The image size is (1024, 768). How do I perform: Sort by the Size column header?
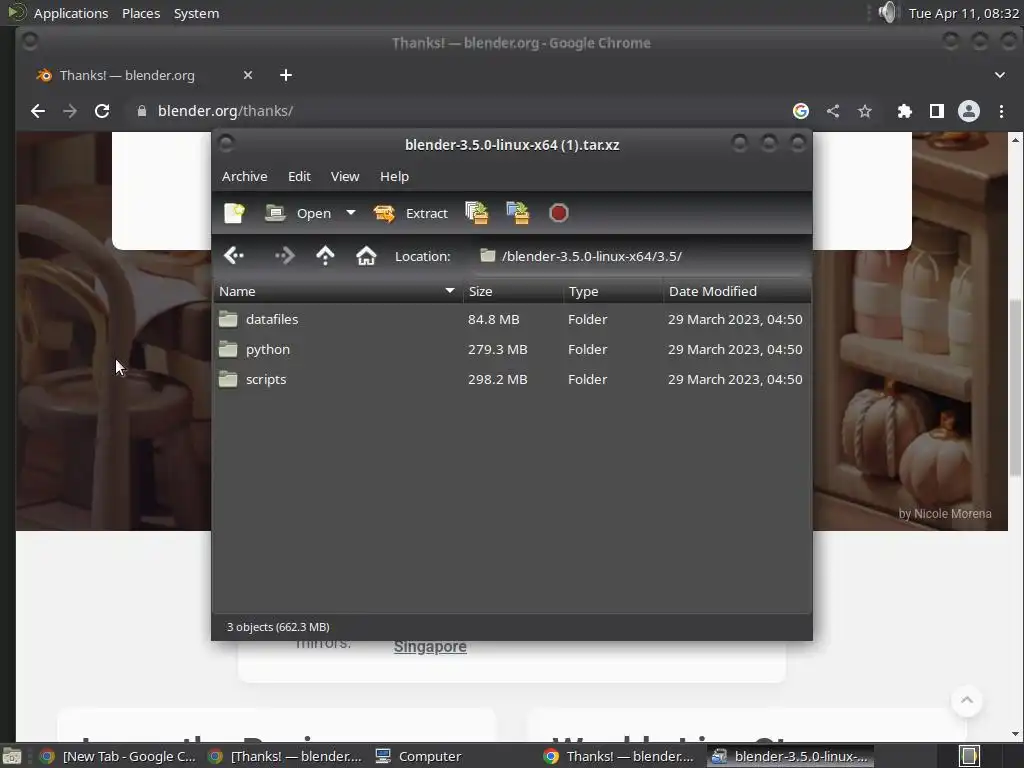(513, 291)
